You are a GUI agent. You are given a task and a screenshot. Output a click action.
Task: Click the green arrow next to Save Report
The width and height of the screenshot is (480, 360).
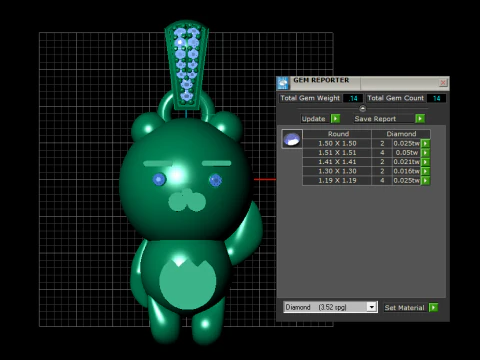click(420, 118)
